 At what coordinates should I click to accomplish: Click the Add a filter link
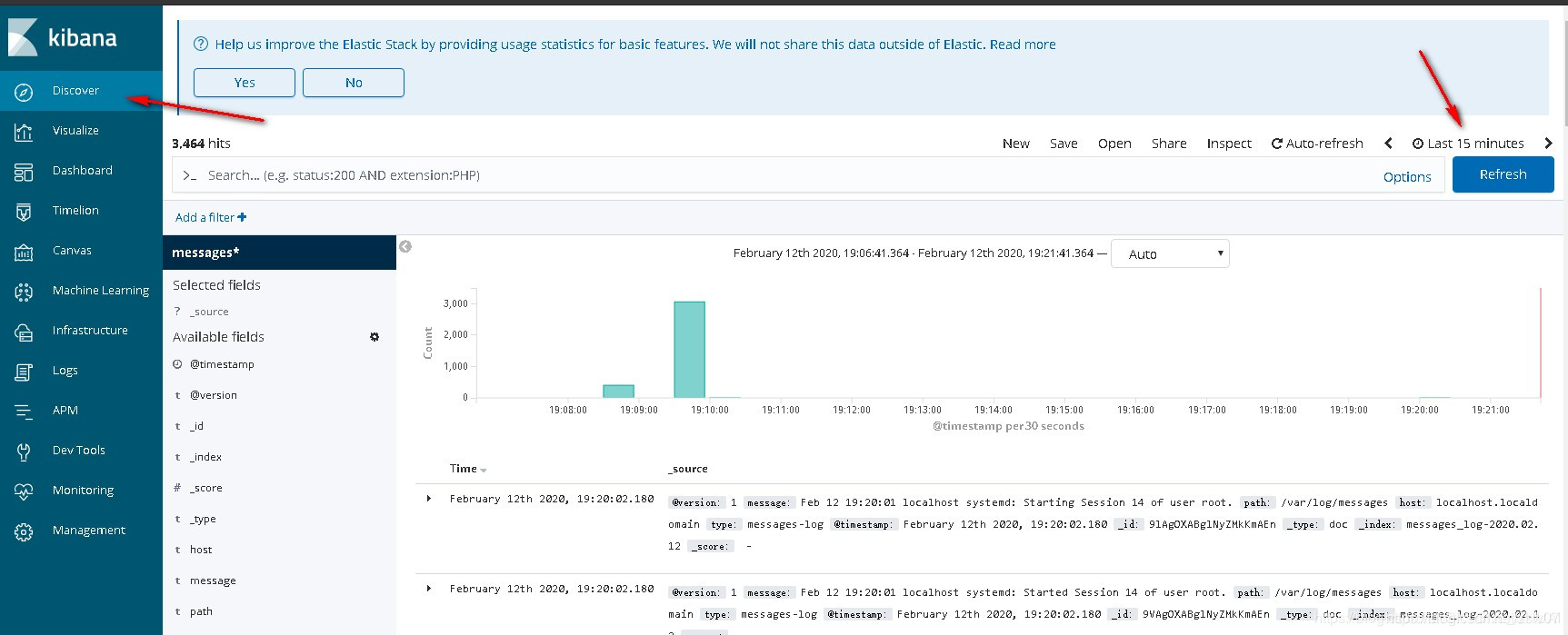pyautogui.click(x=211, y=217)
